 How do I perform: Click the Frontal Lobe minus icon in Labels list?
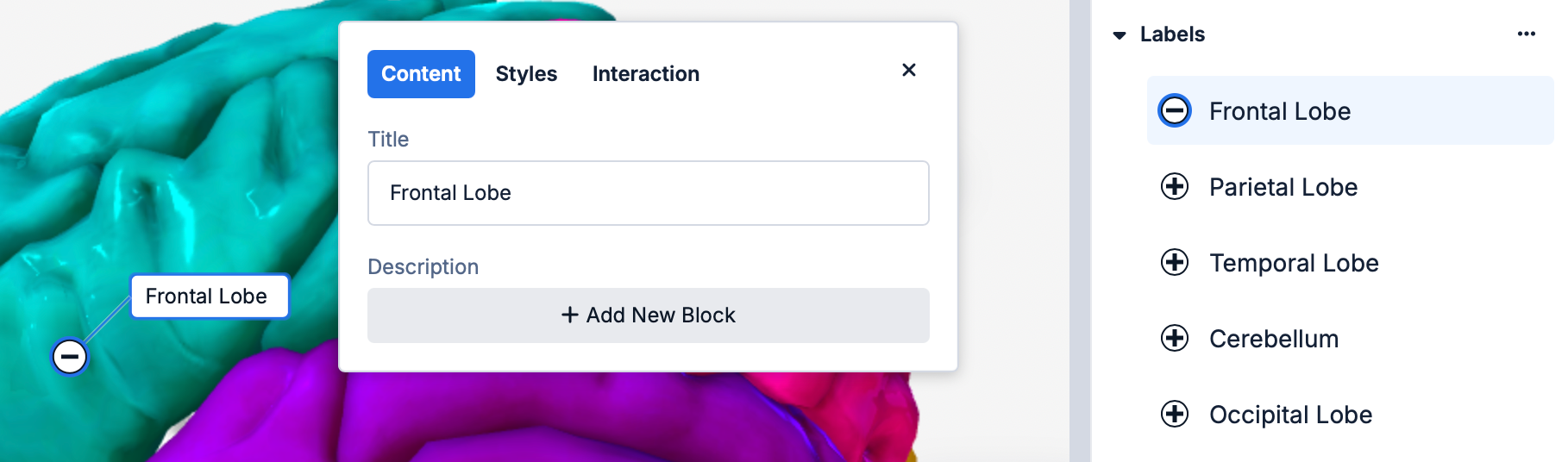point(1175,110)
